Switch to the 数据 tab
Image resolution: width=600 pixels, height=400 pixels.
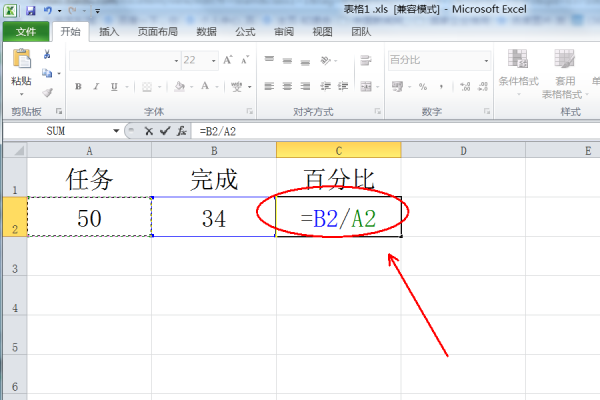[207, 32]
